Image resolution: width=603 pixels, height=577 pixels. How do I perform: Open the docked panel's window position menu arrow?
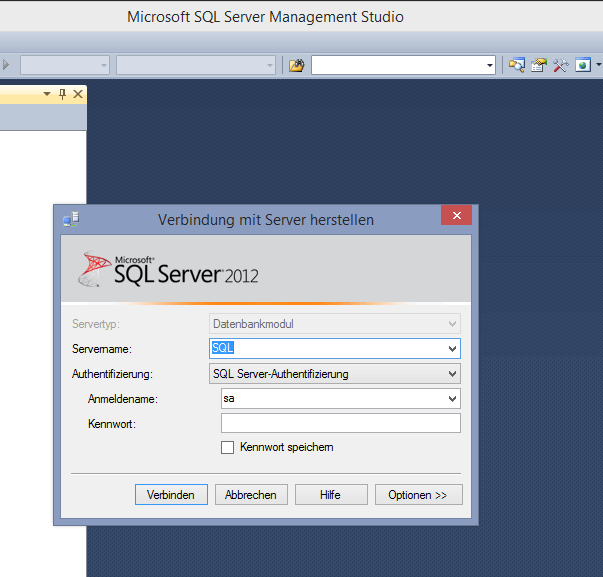pyautogui.click(x=47, y=94)
